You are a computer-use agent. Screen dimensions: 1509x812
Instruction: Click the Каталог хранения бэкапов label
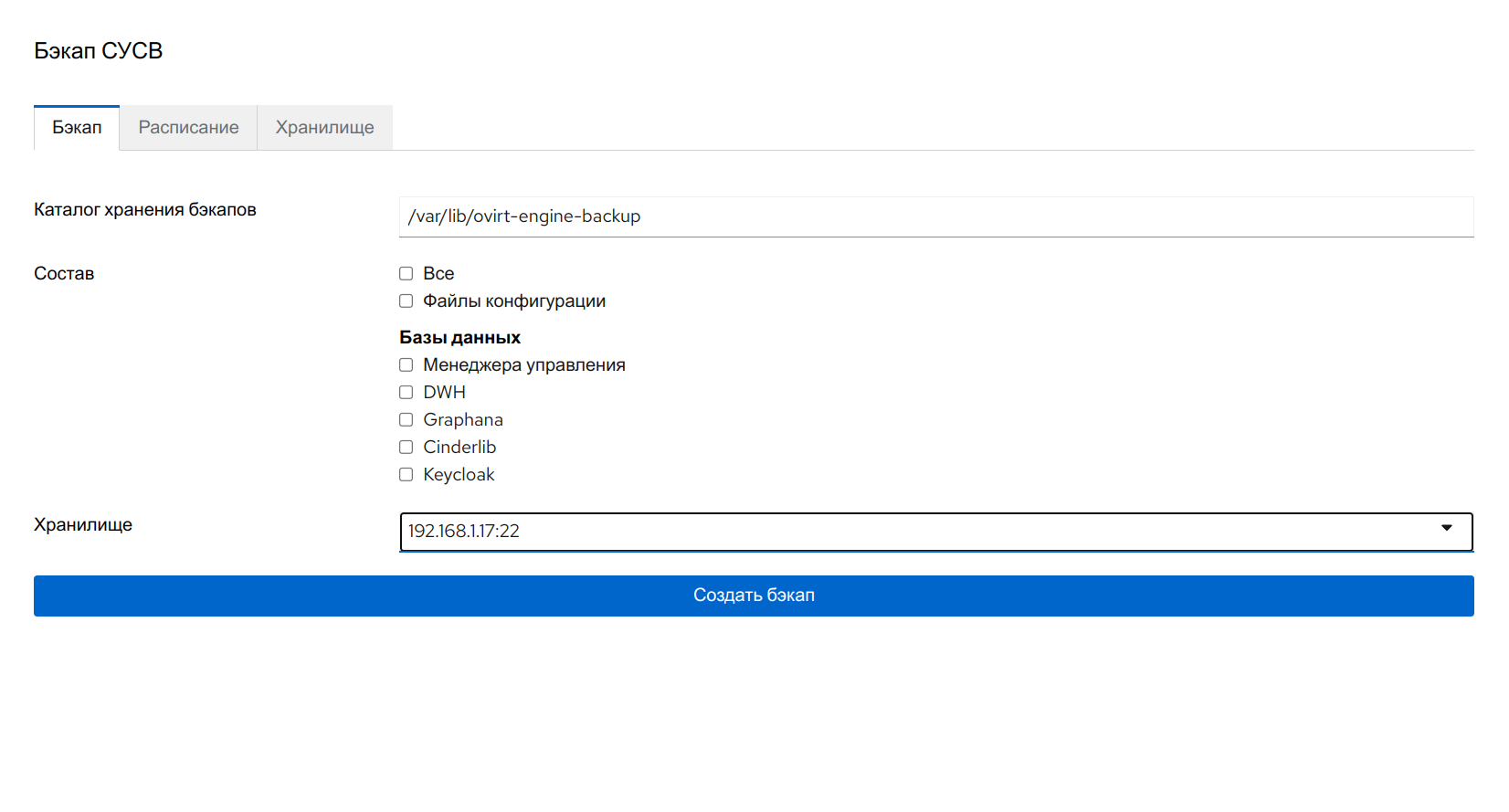[145, 210]
